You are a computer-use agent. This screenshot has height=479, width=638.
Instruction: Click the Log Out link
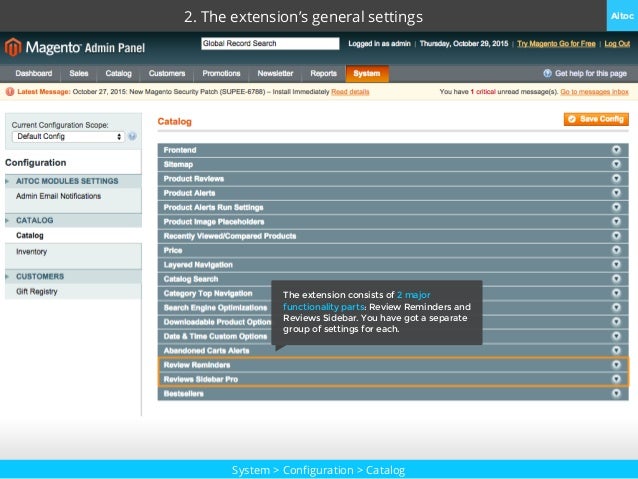coord(617,44)
